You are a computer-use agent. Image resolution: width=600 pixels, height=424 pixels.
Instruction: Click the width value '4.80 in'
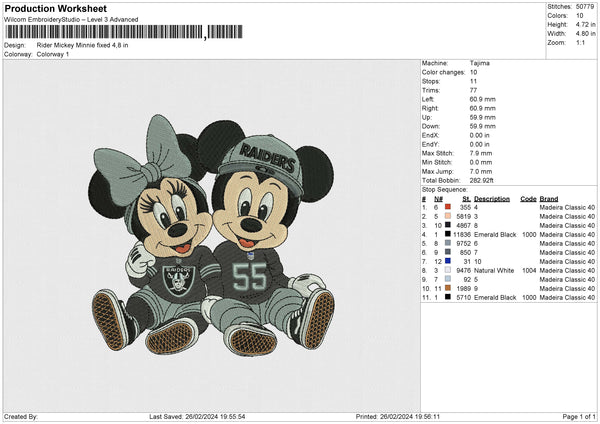click(x=585, y=34)
